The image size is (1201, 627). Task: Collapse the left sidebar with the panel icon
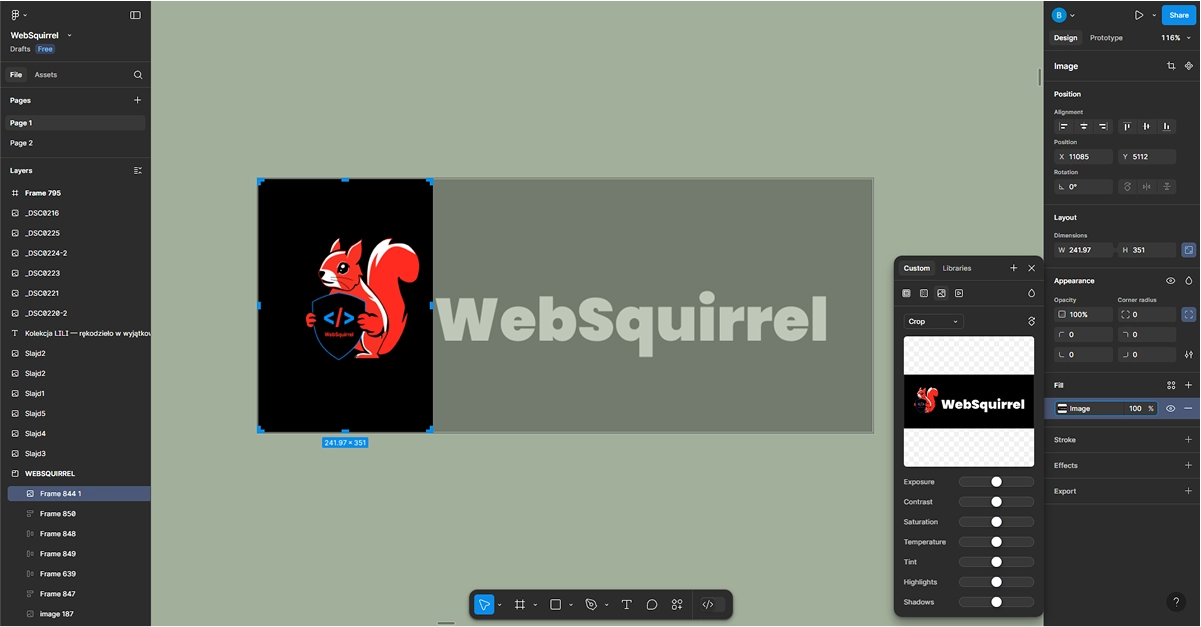pyautogui.click(x=136, y=15)
